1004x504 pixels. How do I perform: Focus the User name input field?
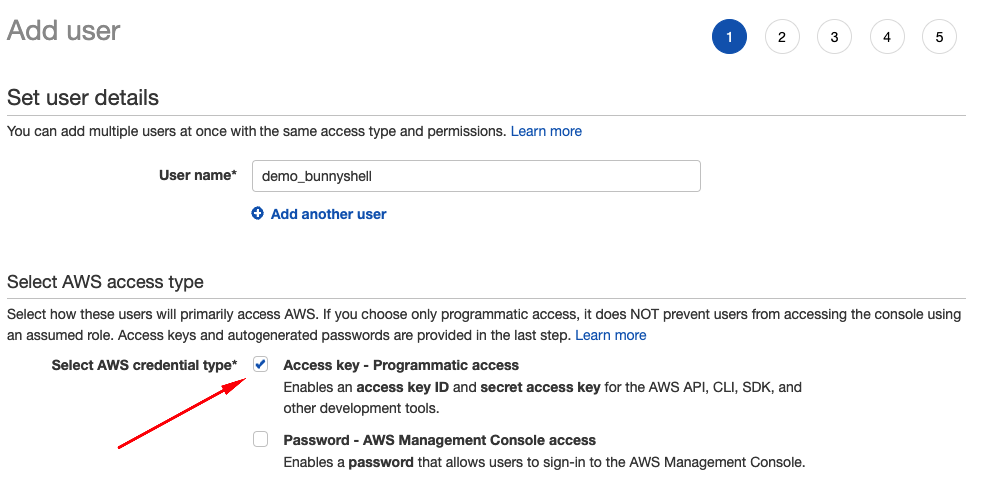coord(476,176)
